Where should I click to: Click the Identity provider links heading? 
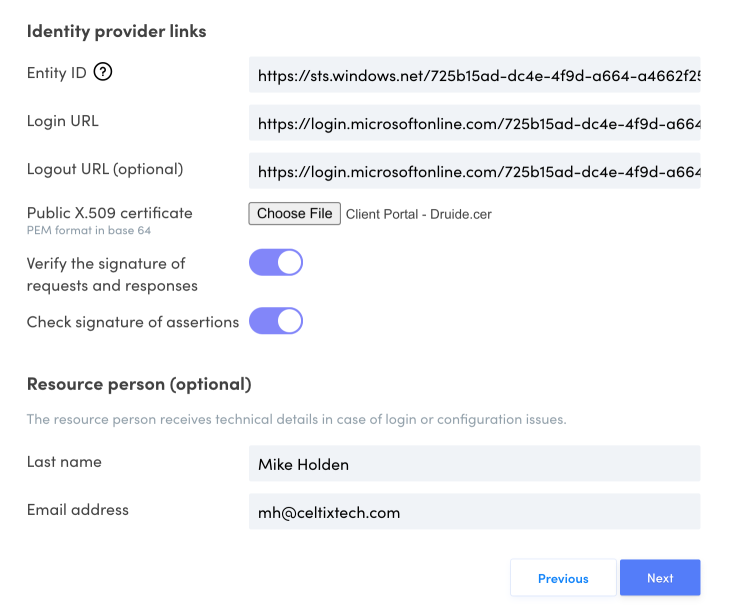click(116, 31)
